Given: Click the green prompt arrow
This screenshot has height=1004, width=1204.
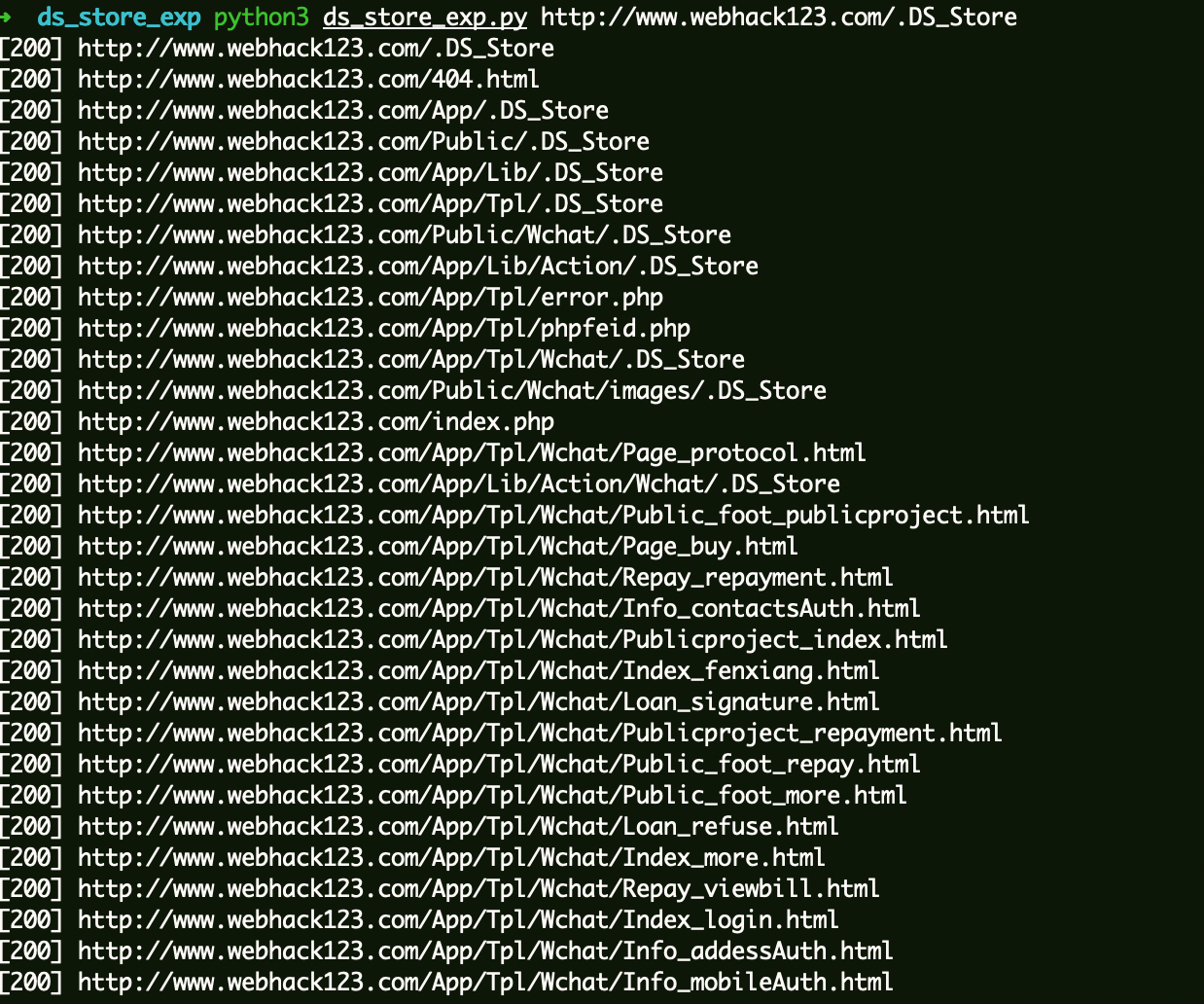Looking at the screenshot, I should [6, 18].
